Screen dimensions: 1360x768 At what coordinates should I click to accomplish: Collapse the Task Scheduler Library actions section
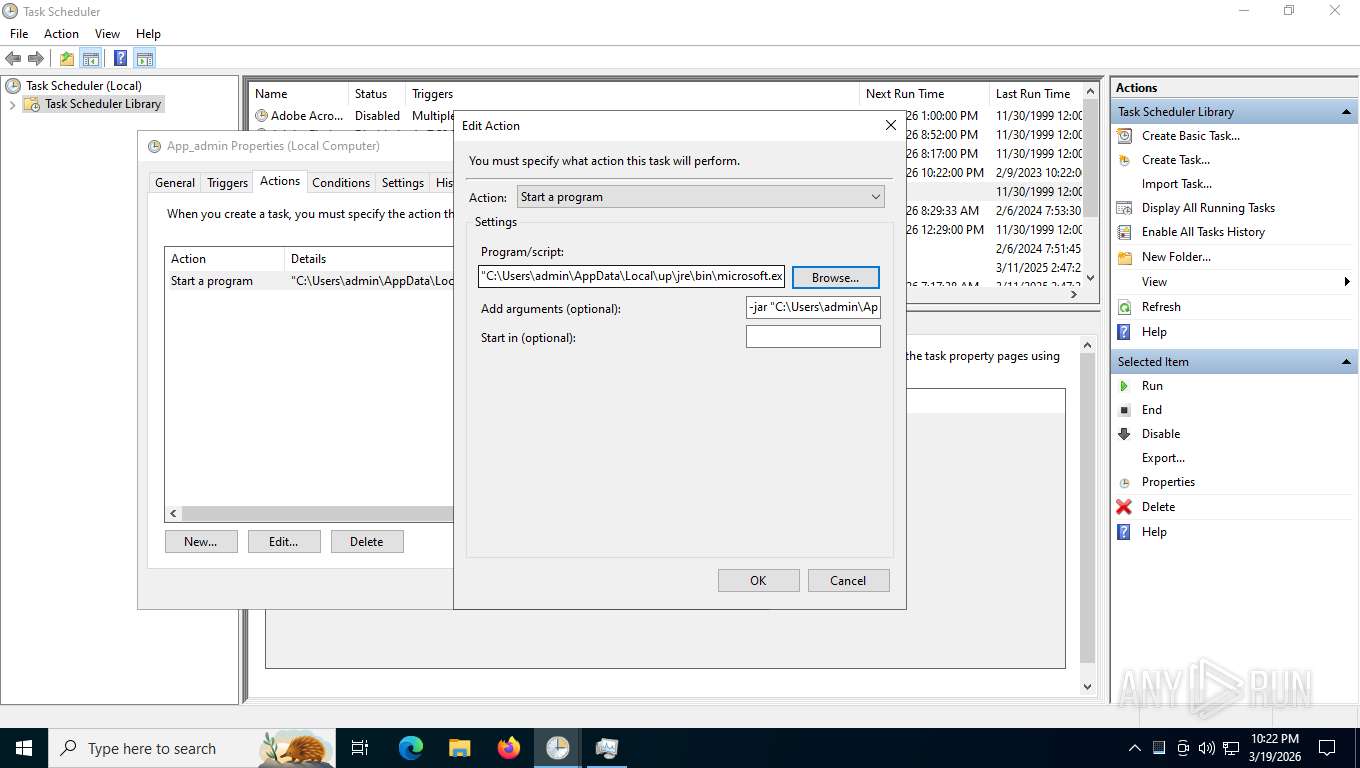pos(1346,112)
